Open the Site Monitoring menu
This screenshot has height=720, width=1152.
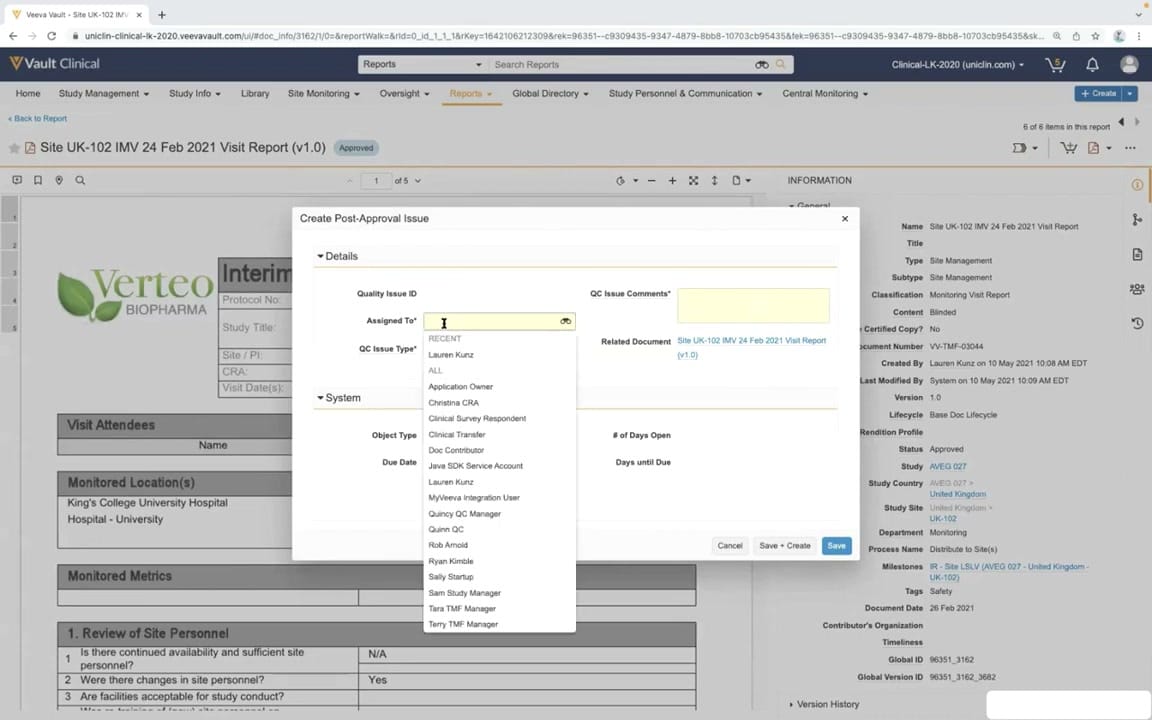coord(323,93)
